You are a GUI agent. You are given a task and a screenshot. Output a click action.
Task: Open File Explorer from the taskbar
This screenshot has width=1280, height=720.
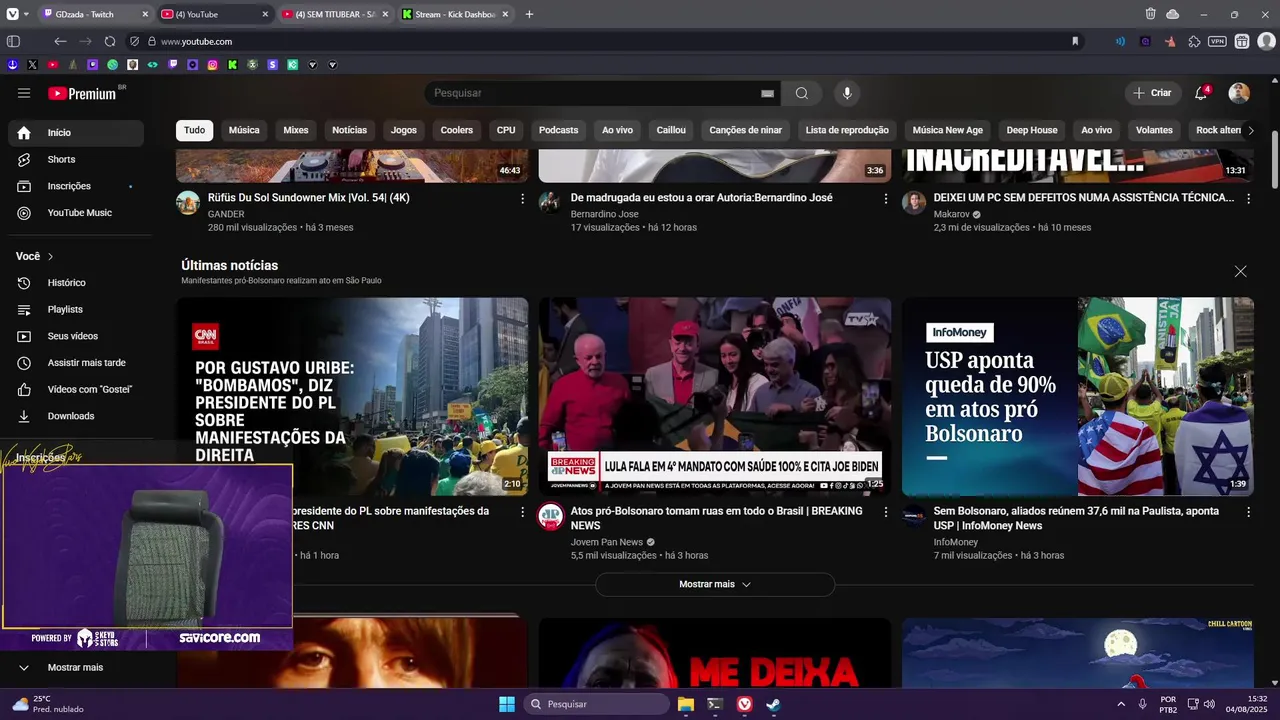tap(685, 704)
